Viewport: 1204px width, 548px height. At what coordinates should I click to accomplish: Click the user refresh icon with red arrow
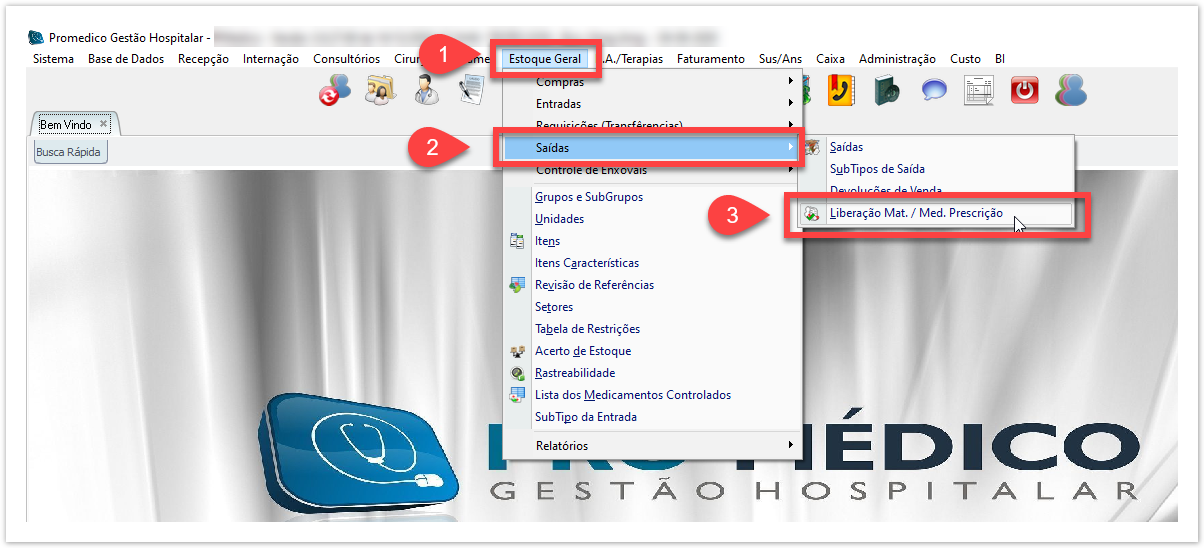click(334, 91)
